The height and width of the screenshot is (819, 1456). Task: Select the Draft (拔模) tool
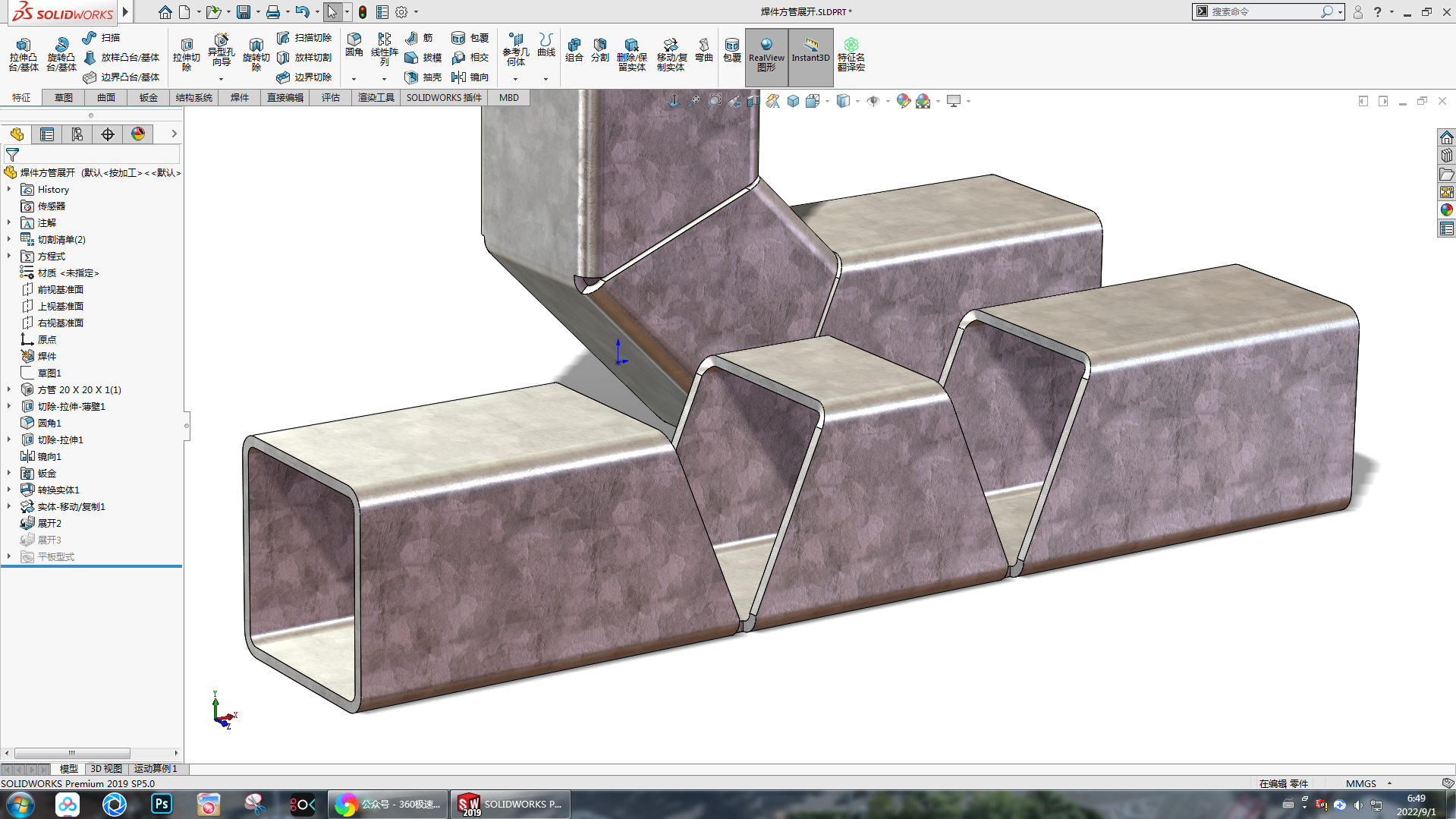(x=423, y=57)
